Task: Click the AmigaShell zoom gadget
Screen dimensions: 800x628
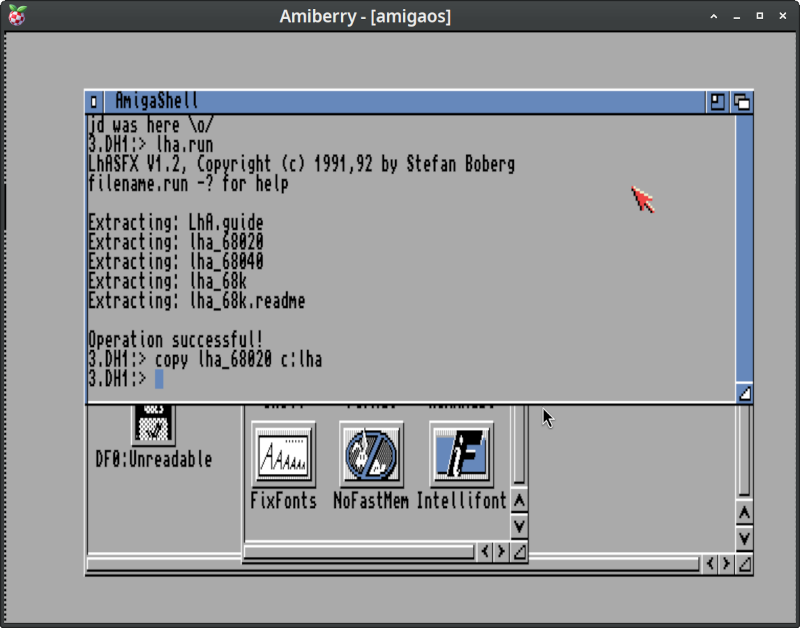Action: (717, 102)
